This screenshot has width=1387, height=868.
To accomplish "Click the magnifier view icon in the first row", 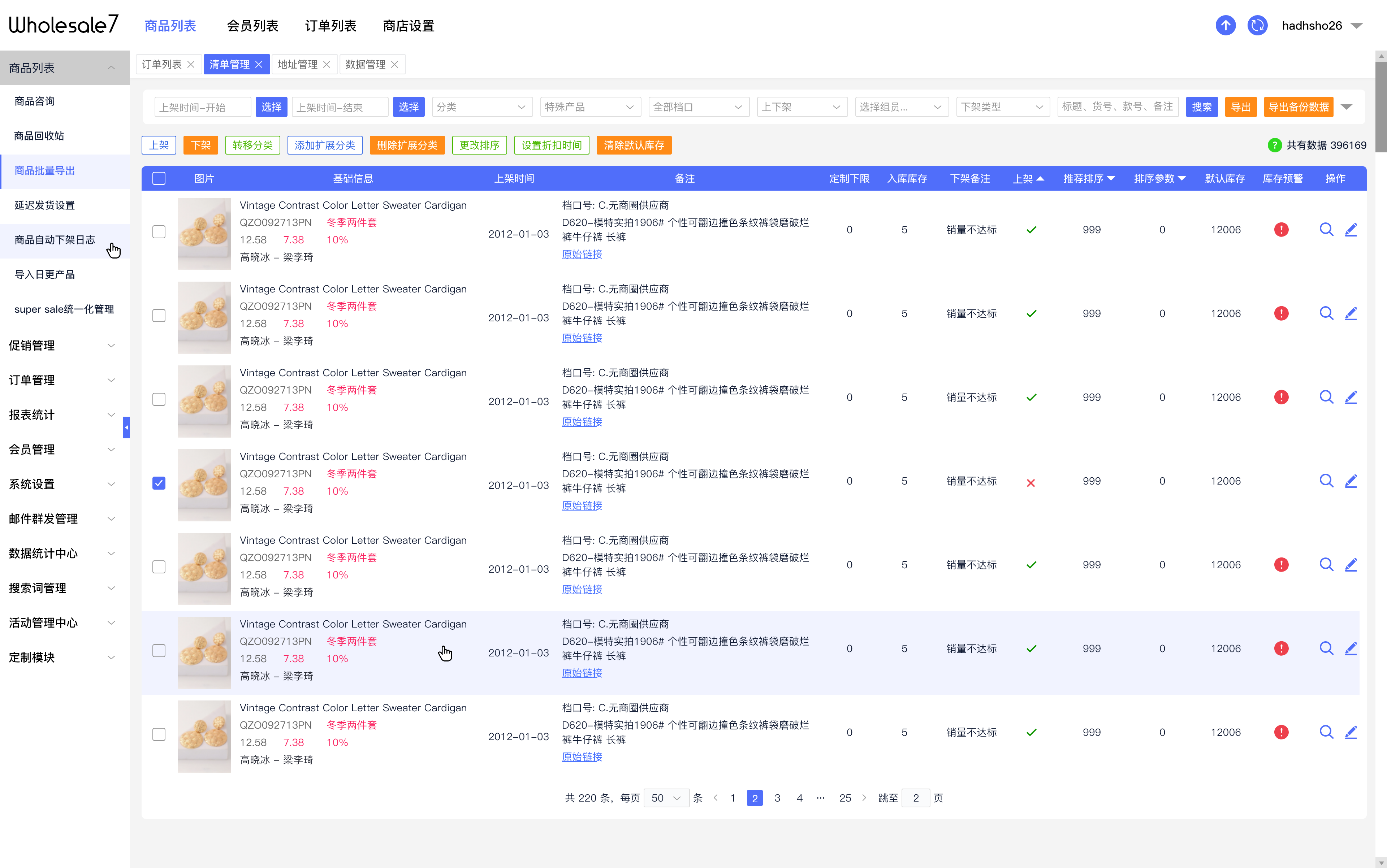I will (1326, 230).
